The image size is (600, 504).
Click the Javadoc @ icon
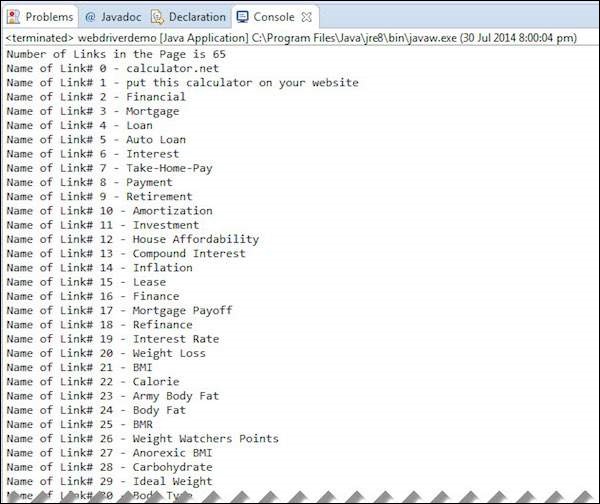point(90,17)
